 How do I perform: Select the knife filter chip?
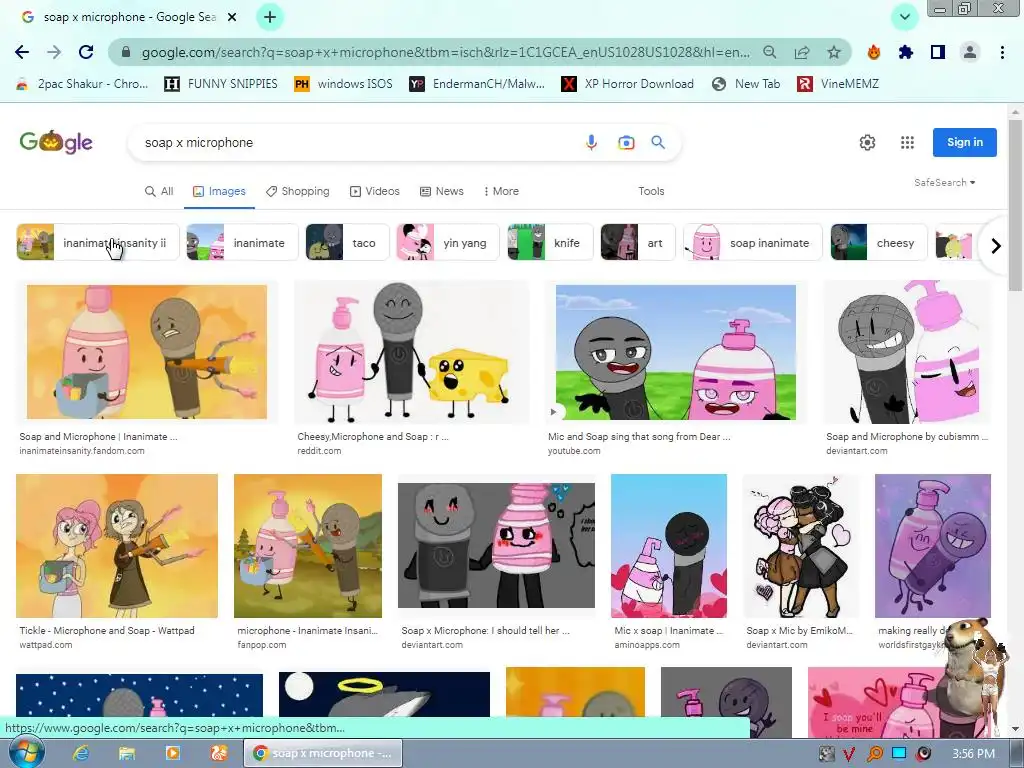[x=551, y=243]
